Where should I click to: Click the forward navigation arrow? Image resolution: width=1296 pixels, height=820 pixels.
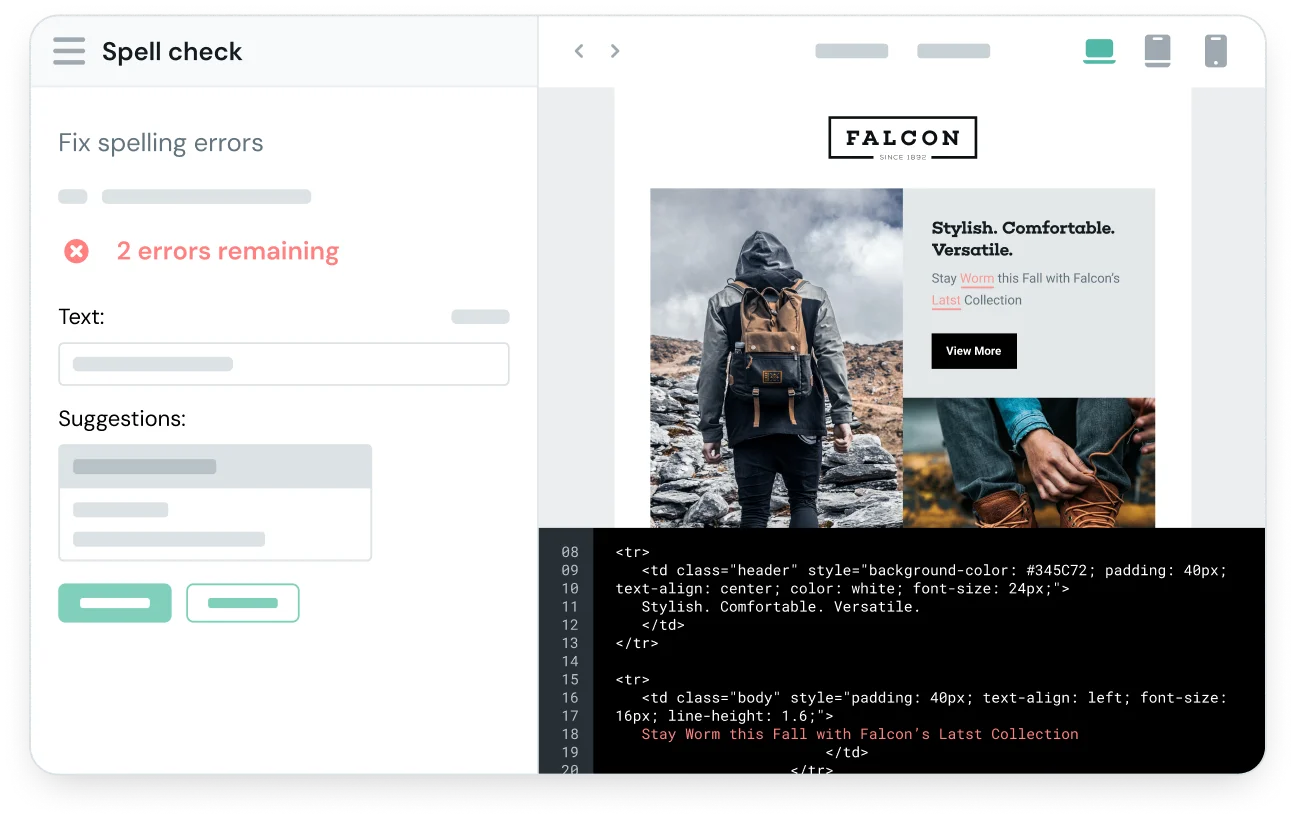pos(614,50)
